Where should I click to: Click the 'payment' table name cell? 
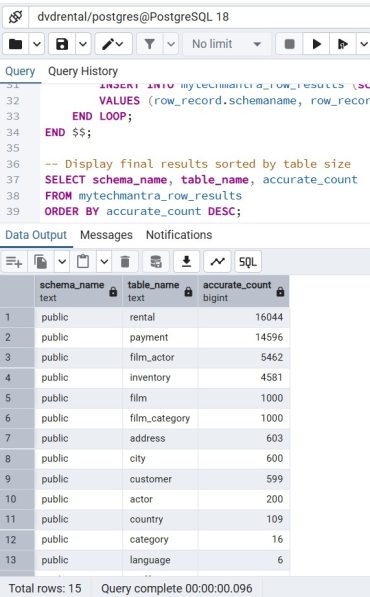[160, 337]
